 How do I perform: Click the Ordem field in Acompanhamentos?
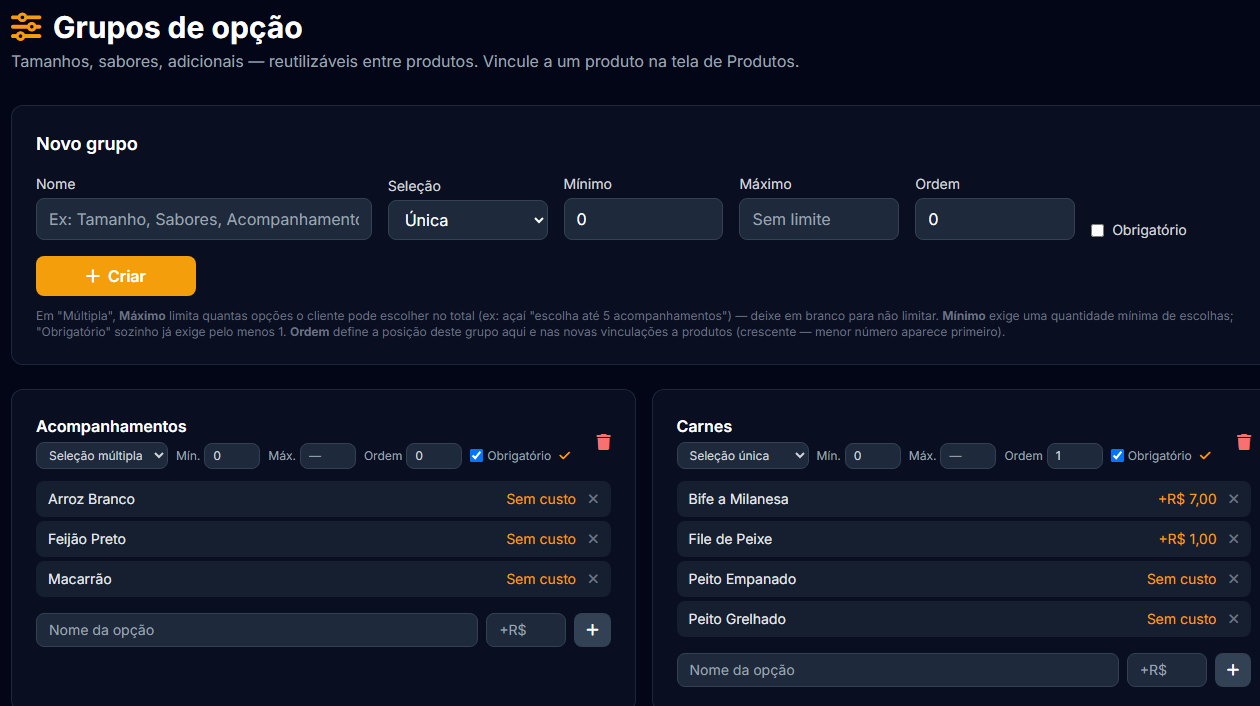pos(434,456)
